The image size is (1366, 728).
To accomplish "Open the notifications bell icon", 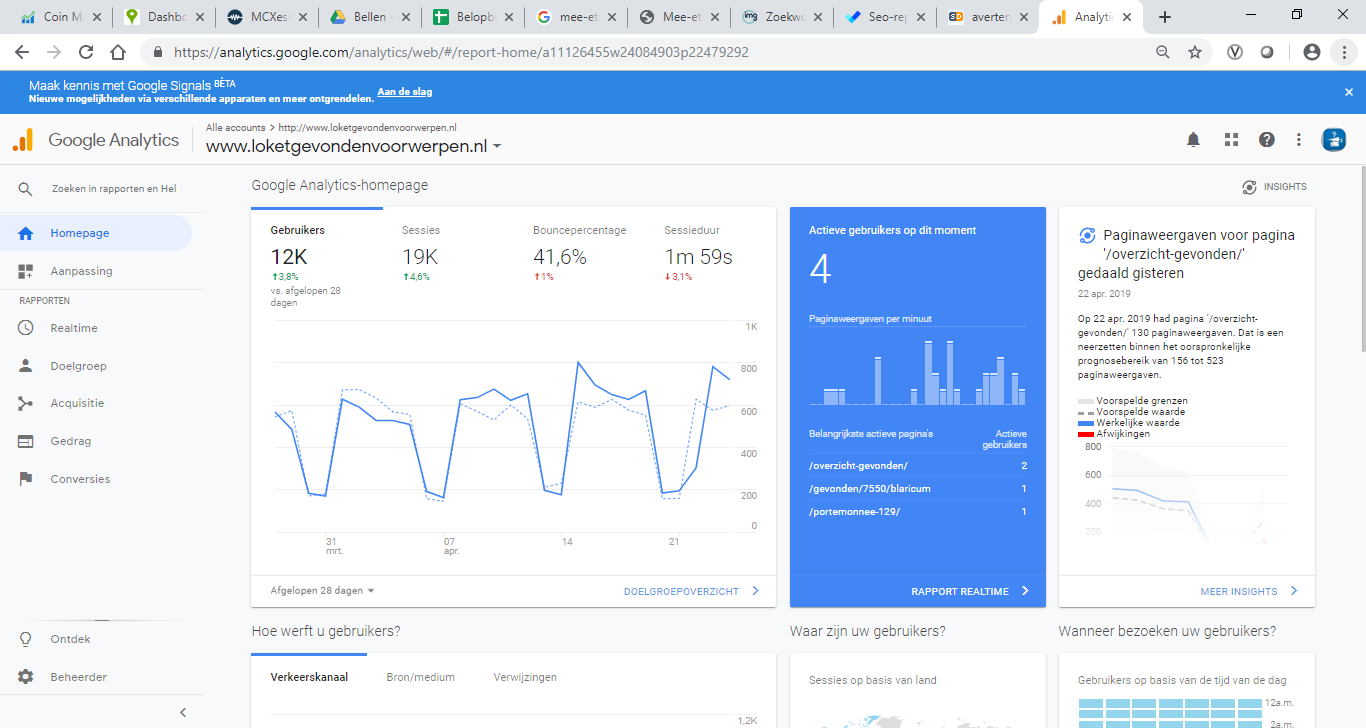I will point(1193,140).
